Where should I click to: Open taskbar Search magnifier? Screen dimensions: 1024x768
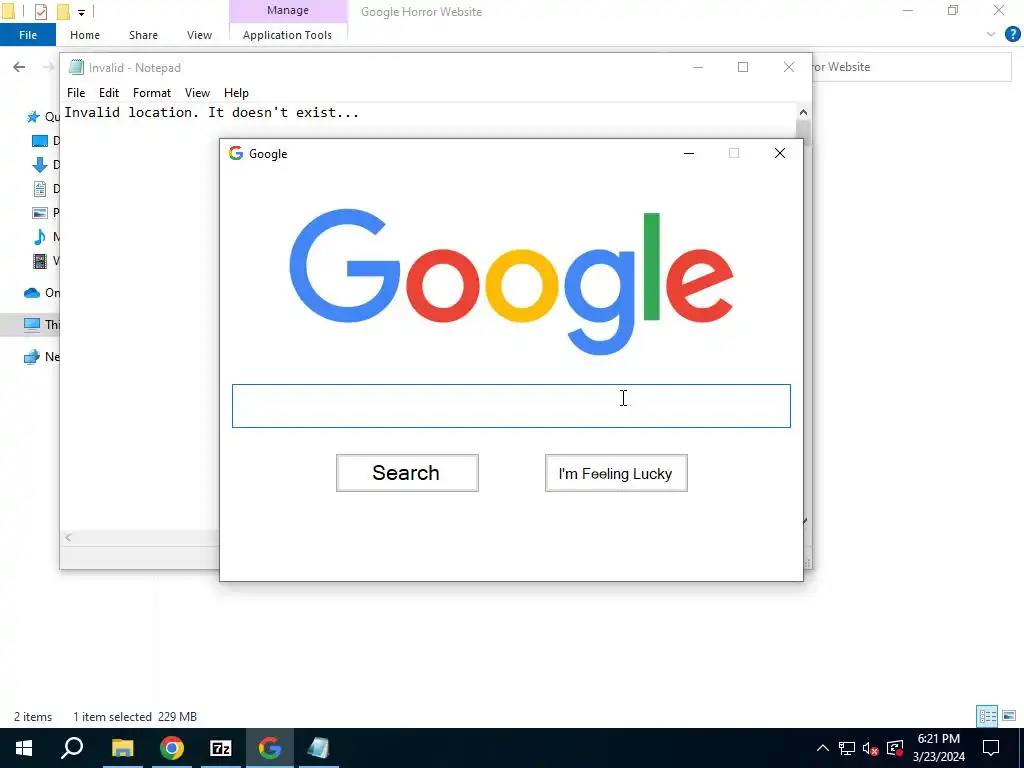point(72,748)
